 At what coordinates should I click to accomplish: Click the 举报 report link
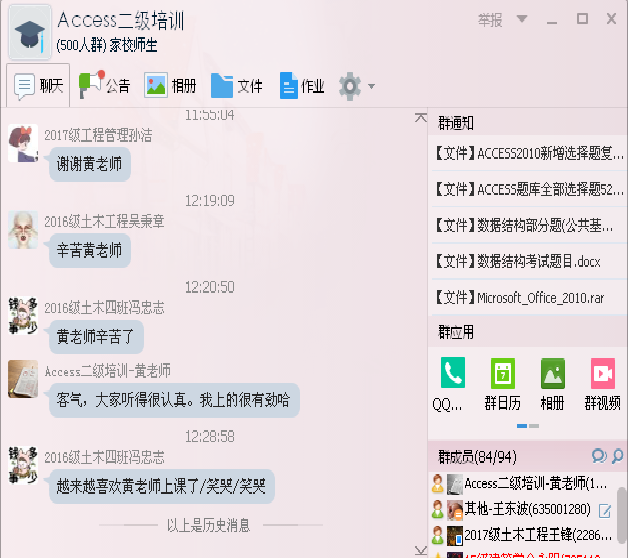(490, 19)
